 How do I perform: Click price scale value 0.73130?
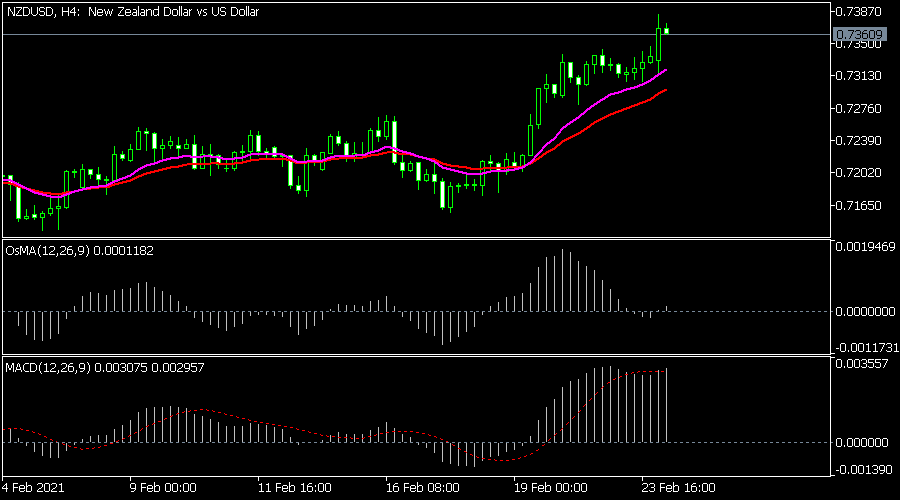[858, 76]
